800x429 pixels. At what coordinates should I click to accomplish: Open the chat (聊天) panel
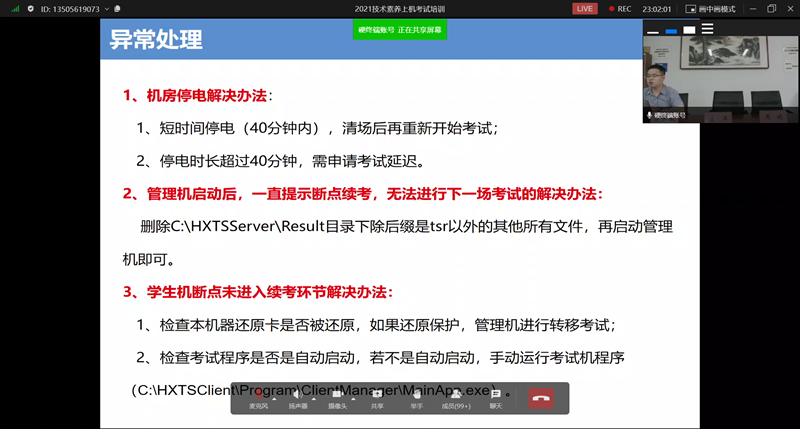click(x=495, y=396)
